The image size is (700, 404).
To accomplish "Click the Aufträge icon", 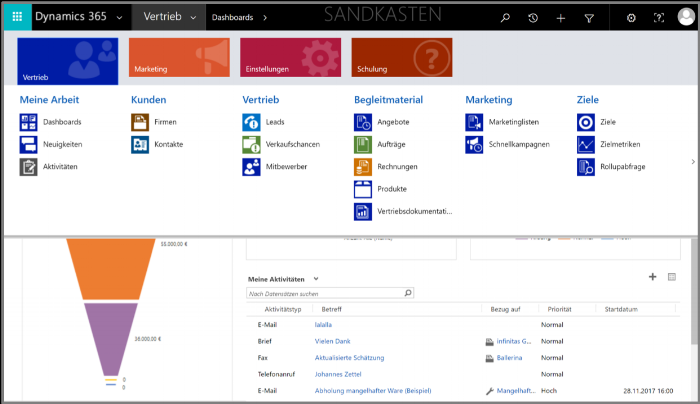I will [x=363, y=144].
